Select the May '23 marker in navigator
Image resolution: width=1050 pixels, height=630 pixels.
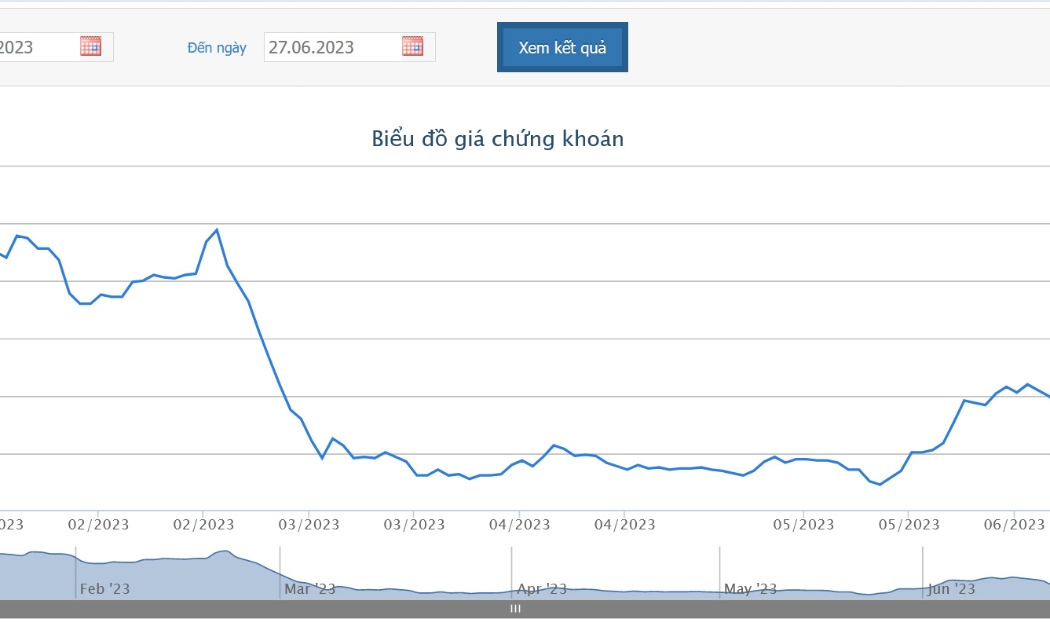point(750,588)
